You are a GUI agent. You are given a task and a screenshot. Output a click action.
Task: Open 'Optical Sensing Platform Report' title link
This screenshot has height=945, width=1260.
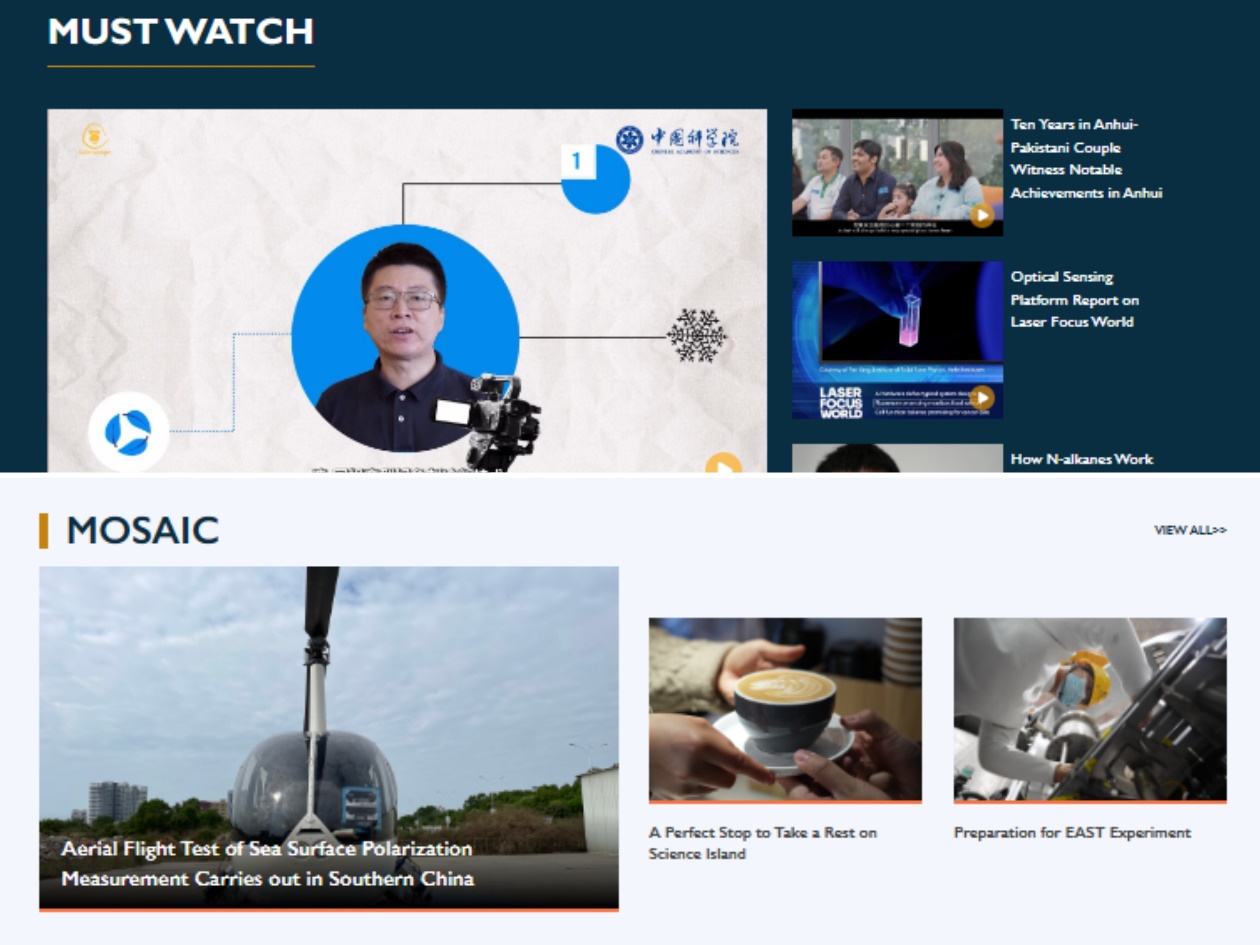pos(1074,299)
